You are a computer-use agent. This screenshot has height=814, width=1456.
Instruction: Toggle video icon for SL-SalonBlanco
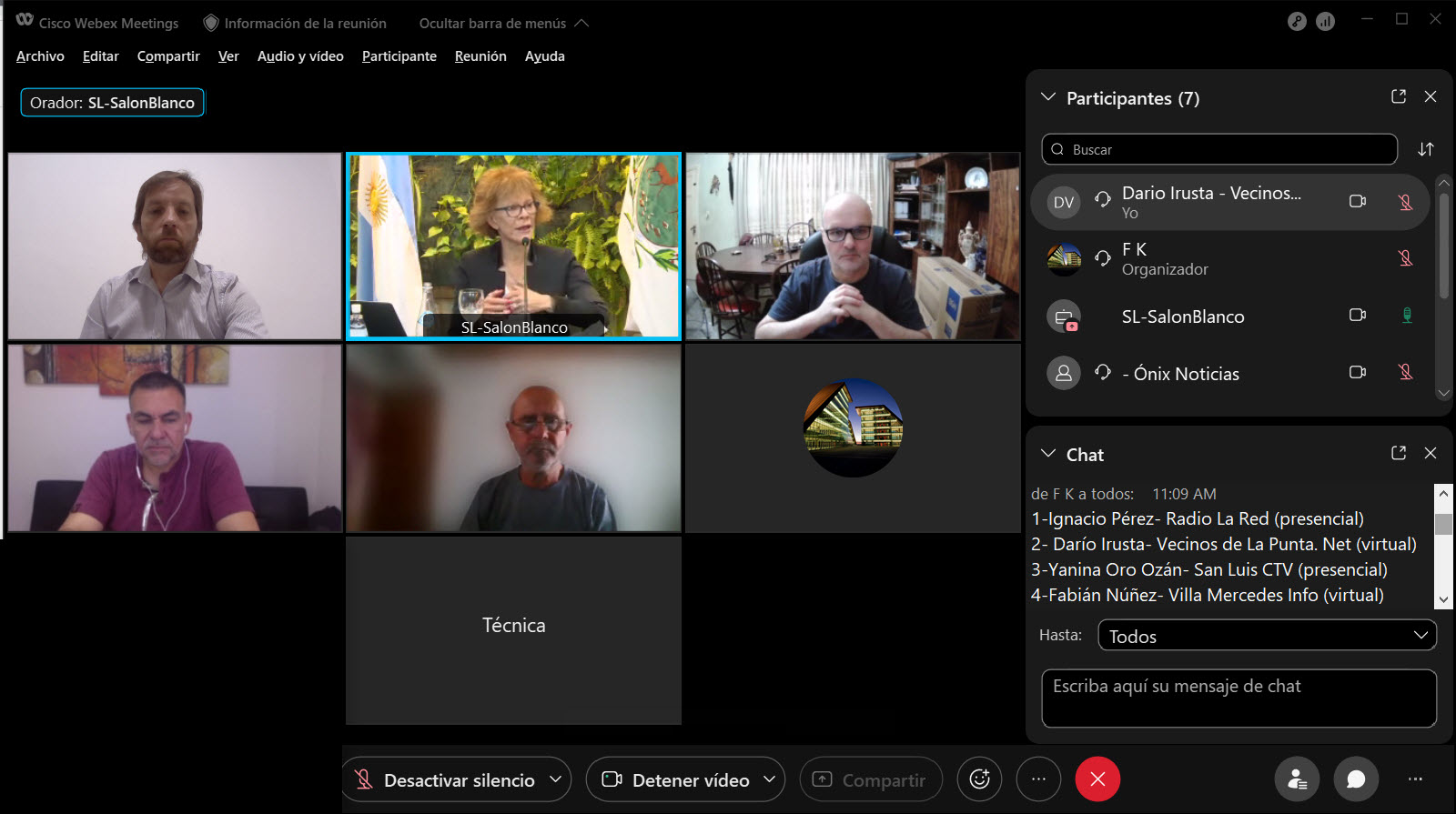pyautogui.click(x=1358, y=315)
